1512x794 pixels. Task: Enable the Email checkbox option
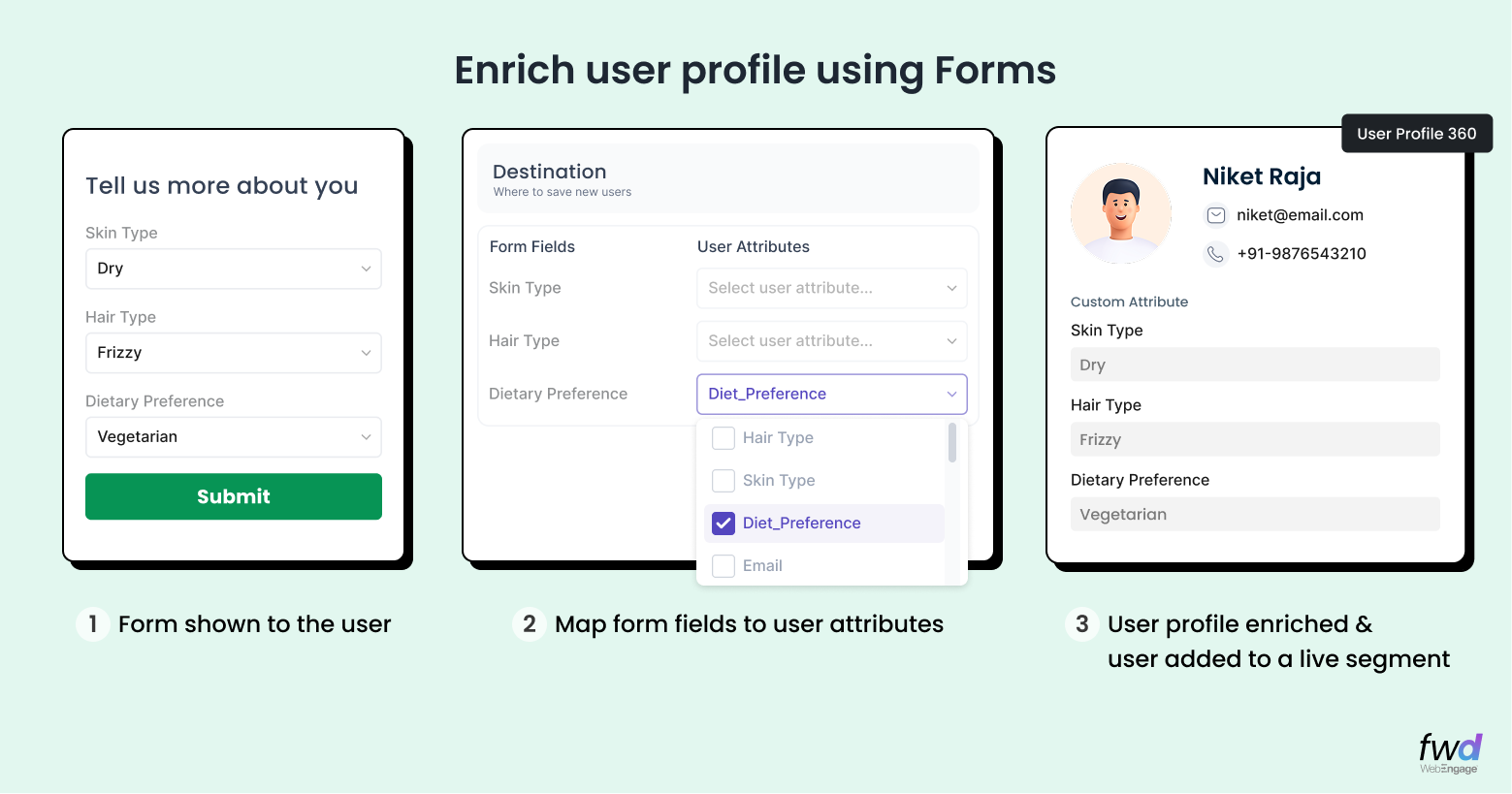click(724, 566)
